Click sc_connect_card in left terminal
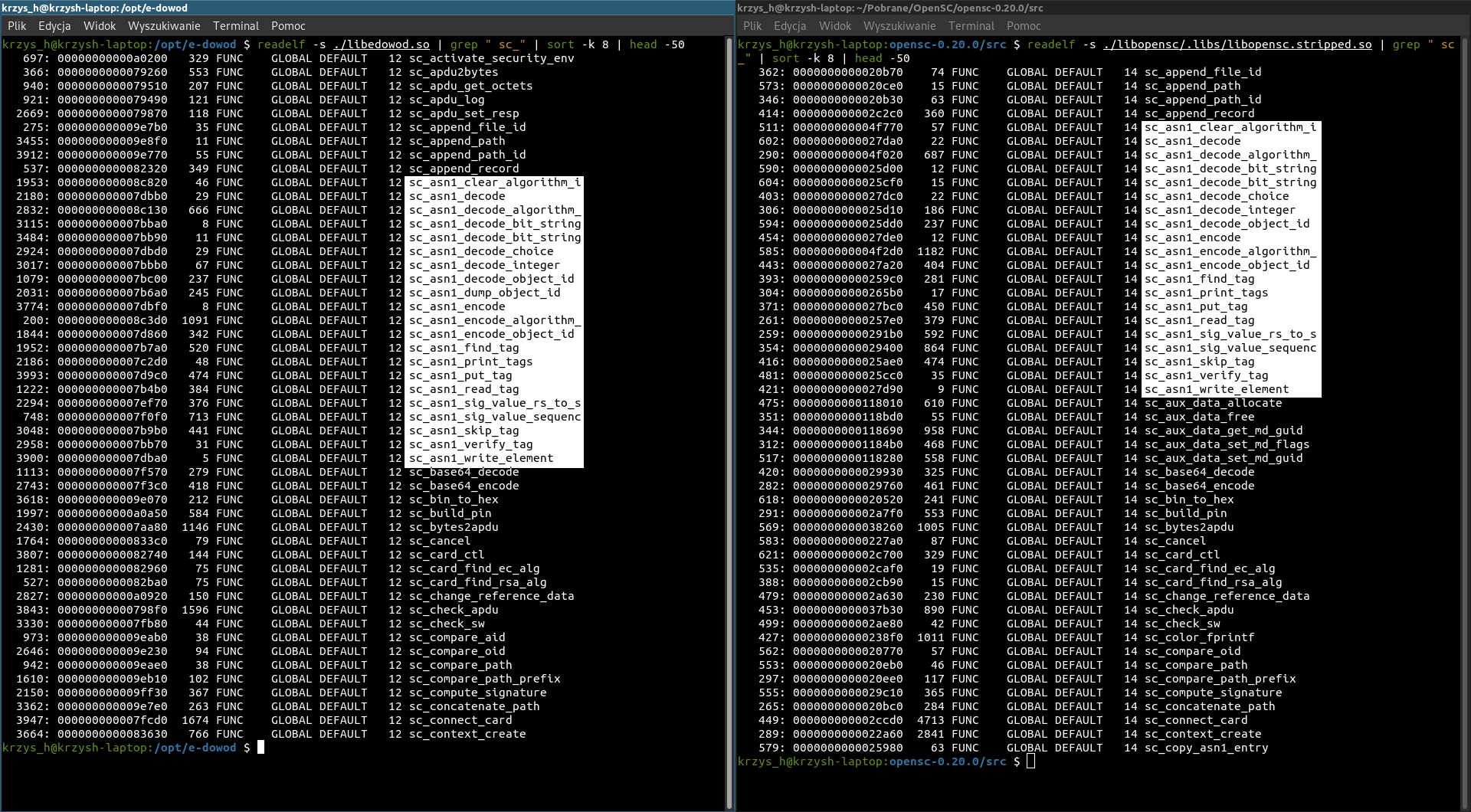 [x=460, y=720]
